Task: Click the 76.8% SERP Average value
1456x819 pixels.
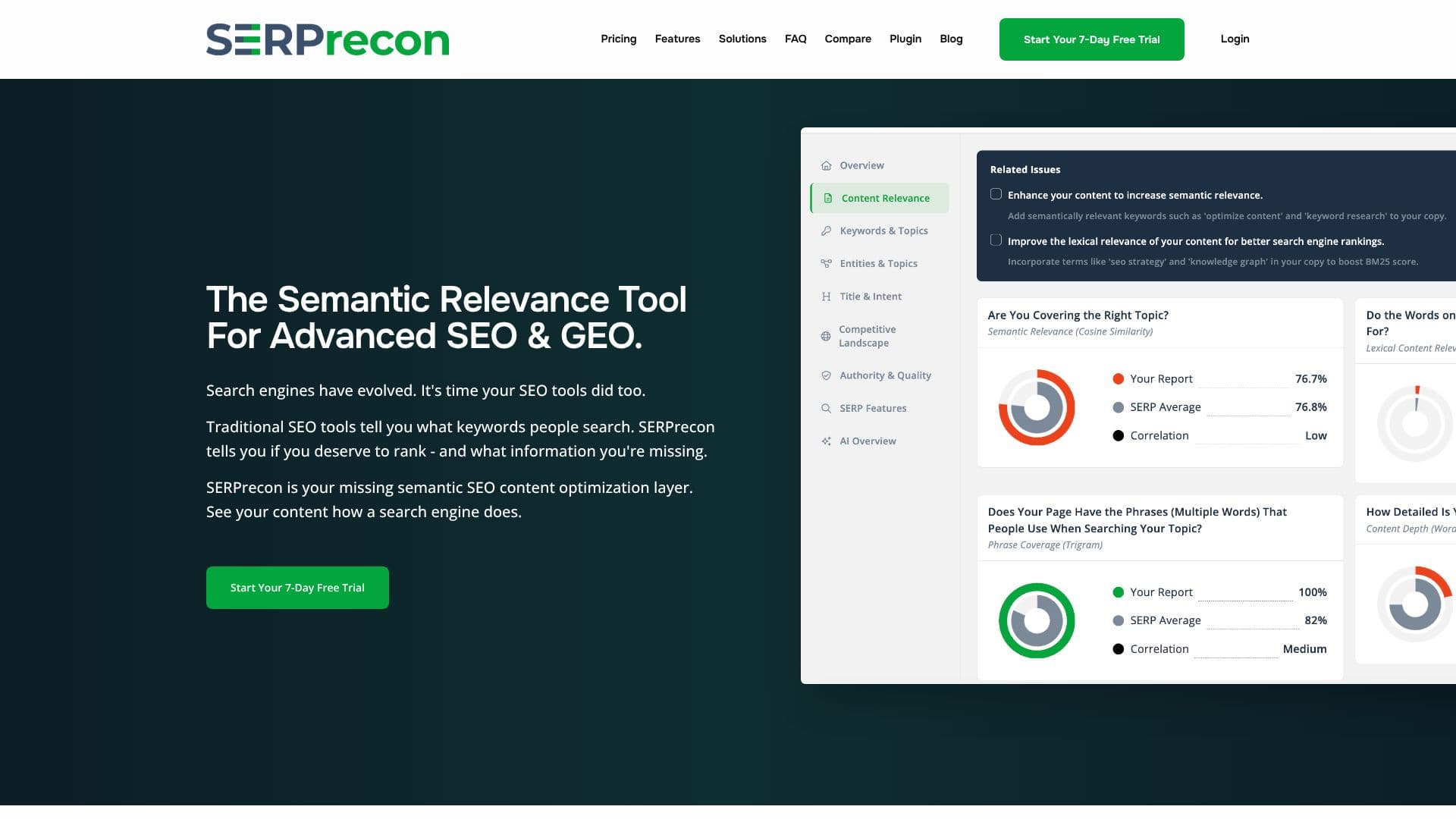Action: tap(1310, 407)
